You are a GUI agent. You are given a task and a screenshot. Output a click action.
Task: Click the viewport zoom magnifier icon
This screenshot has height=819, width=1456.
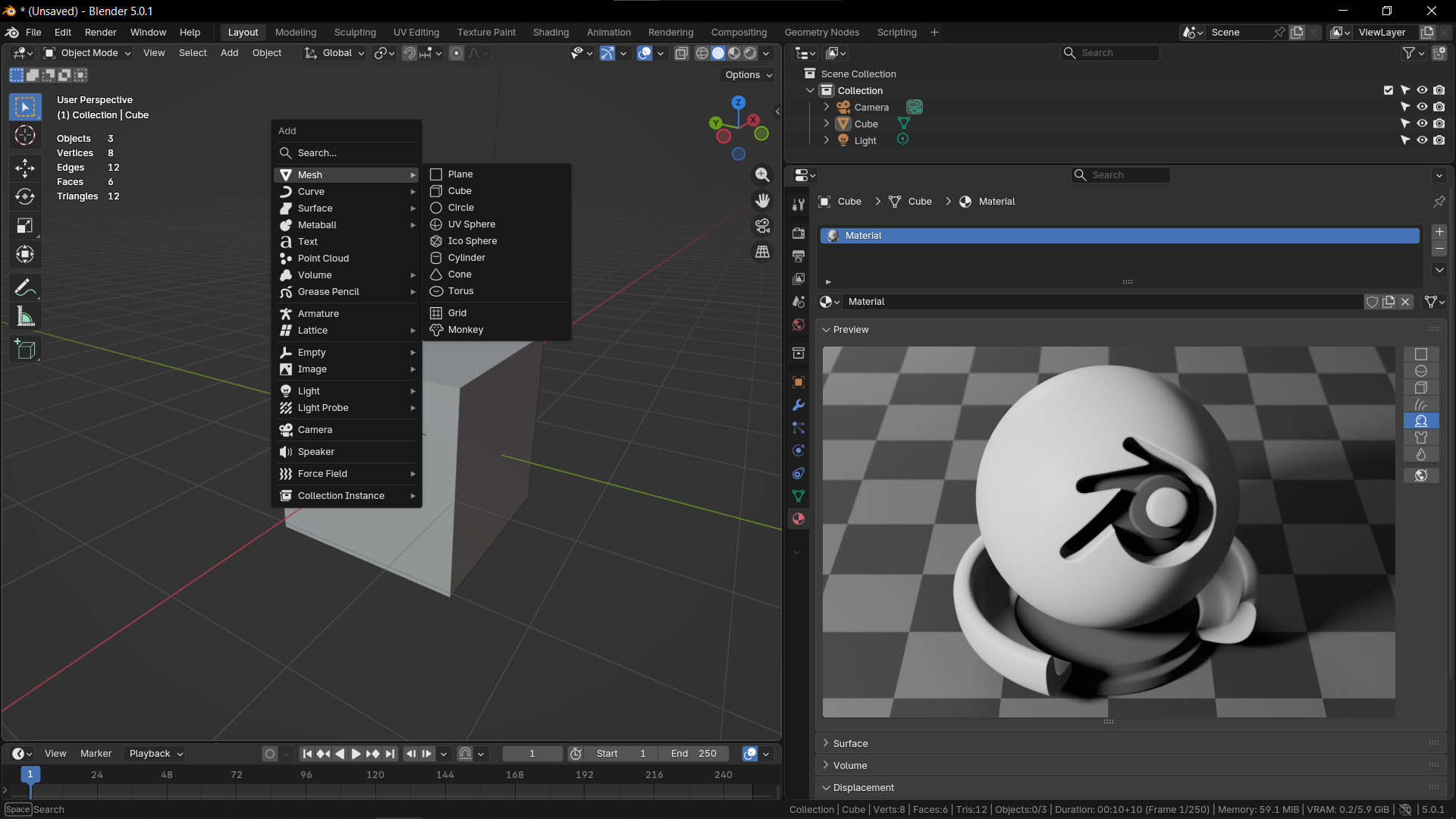click(762, 175)
